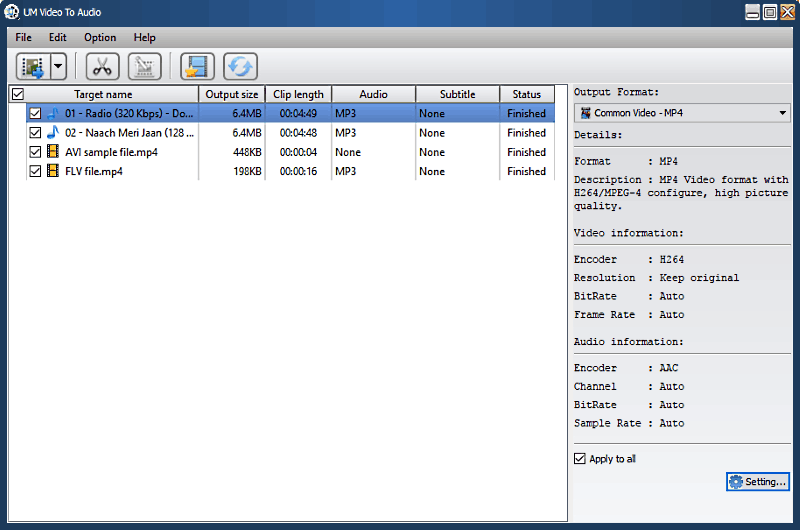Uncheck the FLV file.mp4 checkbox

point(35,171)
